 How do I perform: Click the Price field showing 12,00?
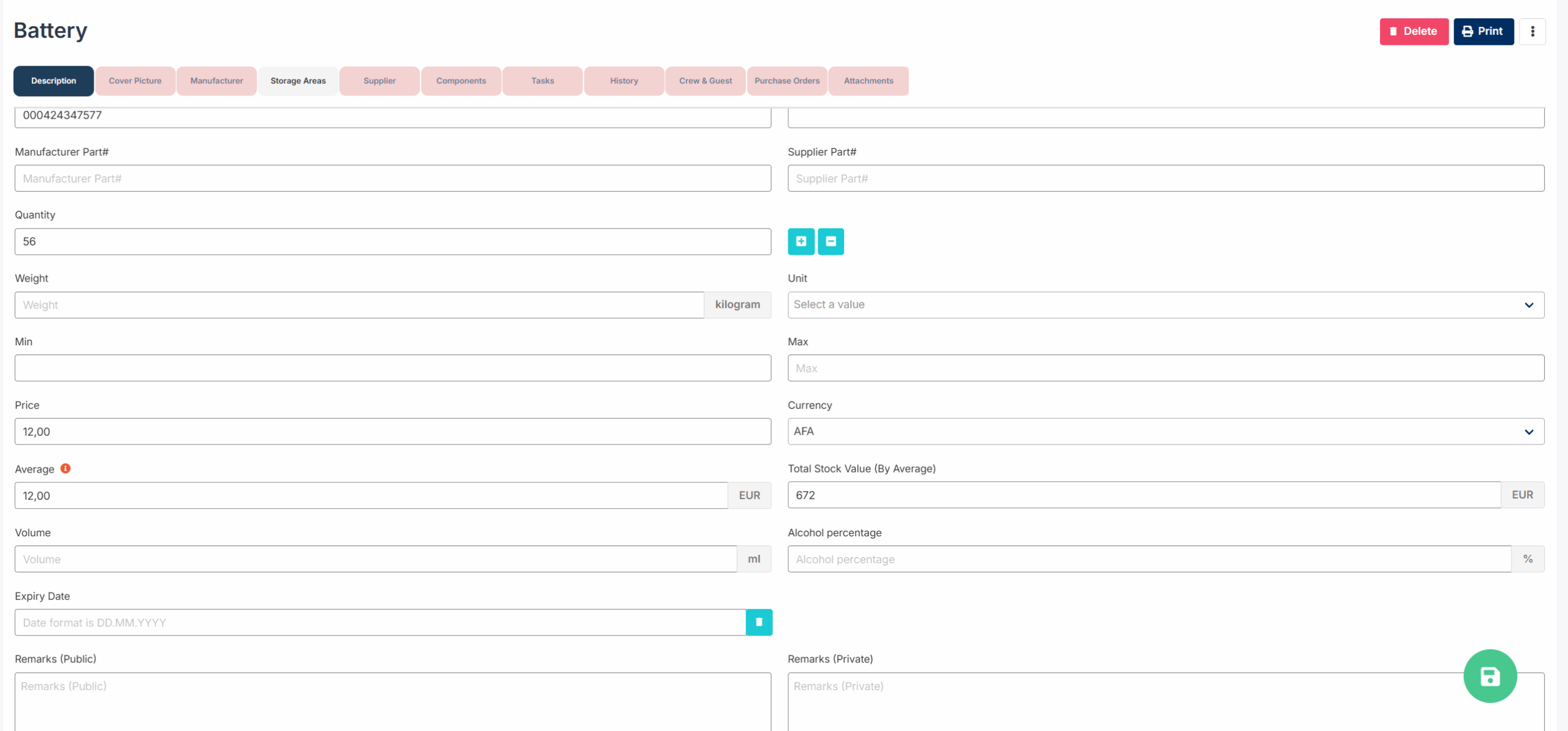point(393,432)
